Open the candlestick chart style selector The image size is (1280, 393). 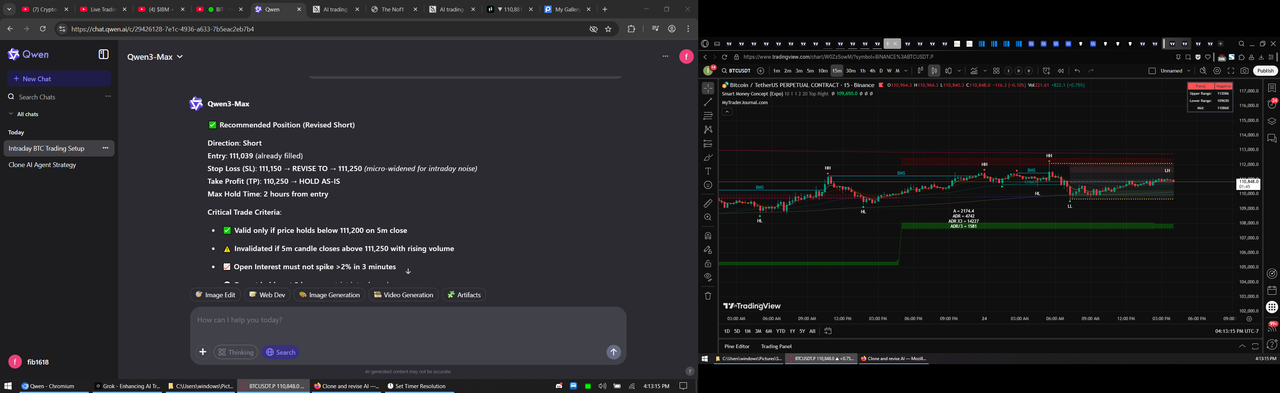934,71
